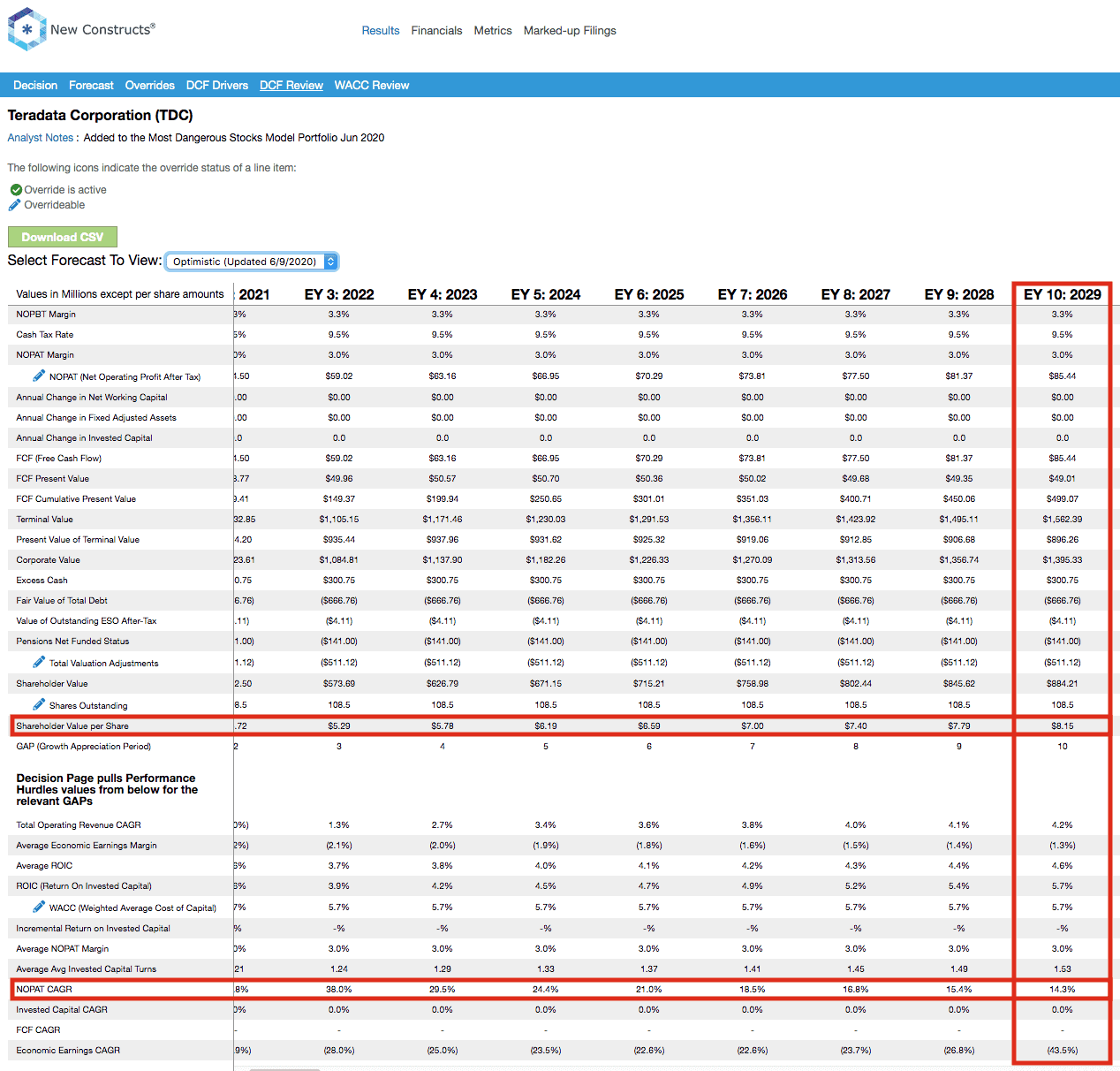This screenshot has width=1120, height=1071.
Task: Click the (43.5%) Economic Earnings CAGR cell
Action: [1063, 1051]
